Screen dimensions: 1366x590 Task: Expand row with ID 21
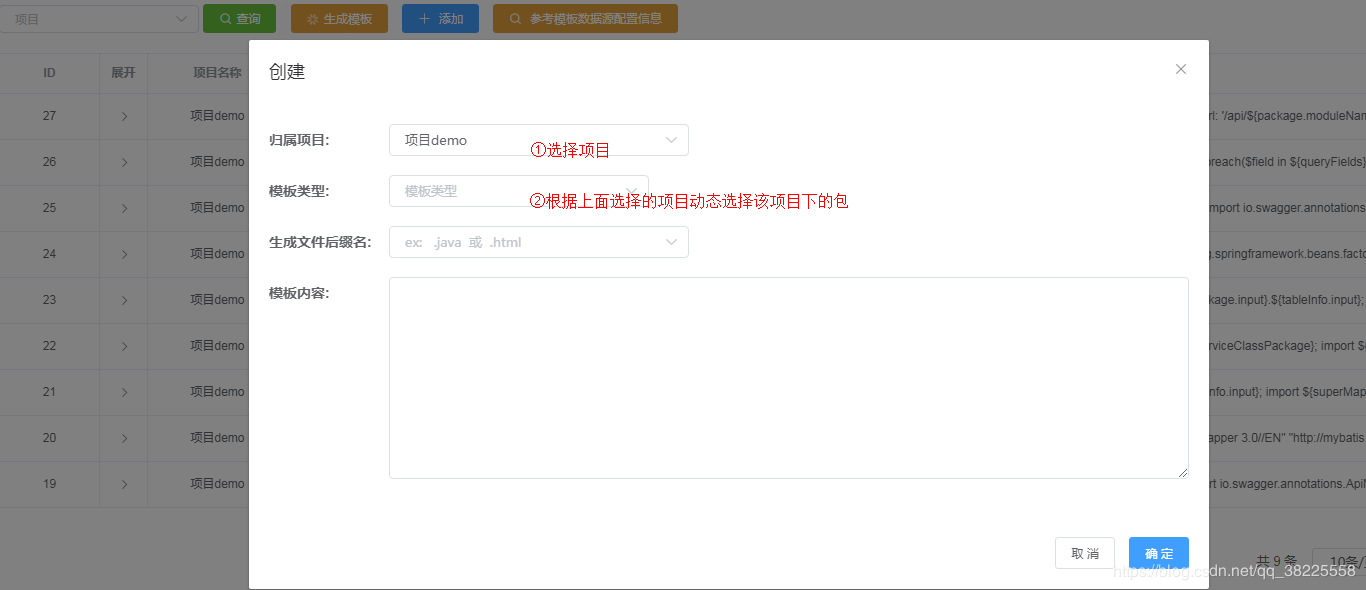(124, 392)
